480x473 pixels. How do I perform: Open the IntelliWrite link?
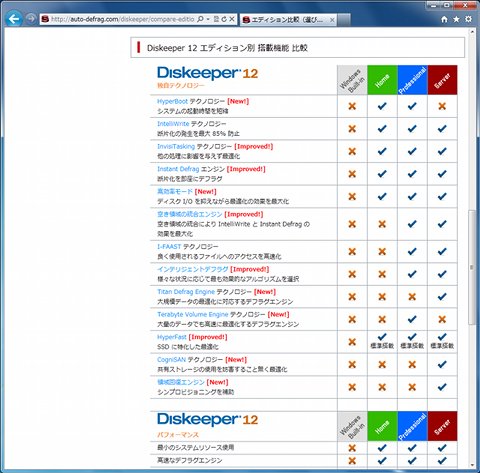(173, 124)
